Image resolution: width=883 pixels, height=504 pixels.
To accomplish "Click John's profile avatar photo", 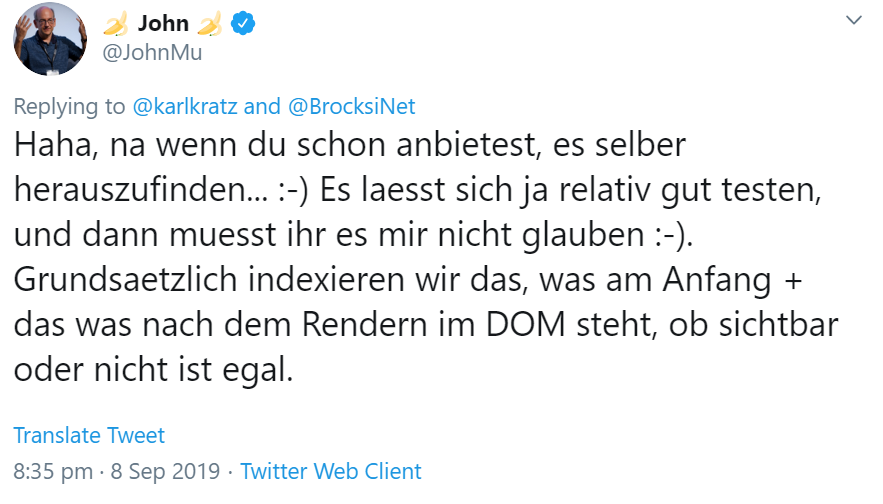I will [50, 39].
